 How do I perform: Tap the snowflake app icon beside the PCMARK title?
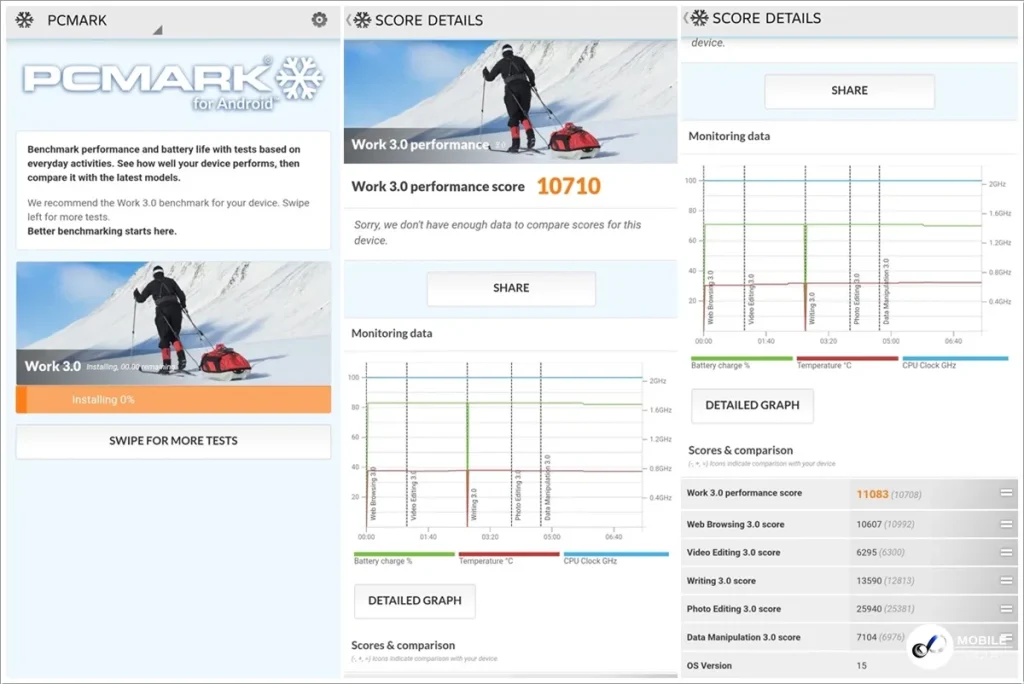(x=25, y=20)
